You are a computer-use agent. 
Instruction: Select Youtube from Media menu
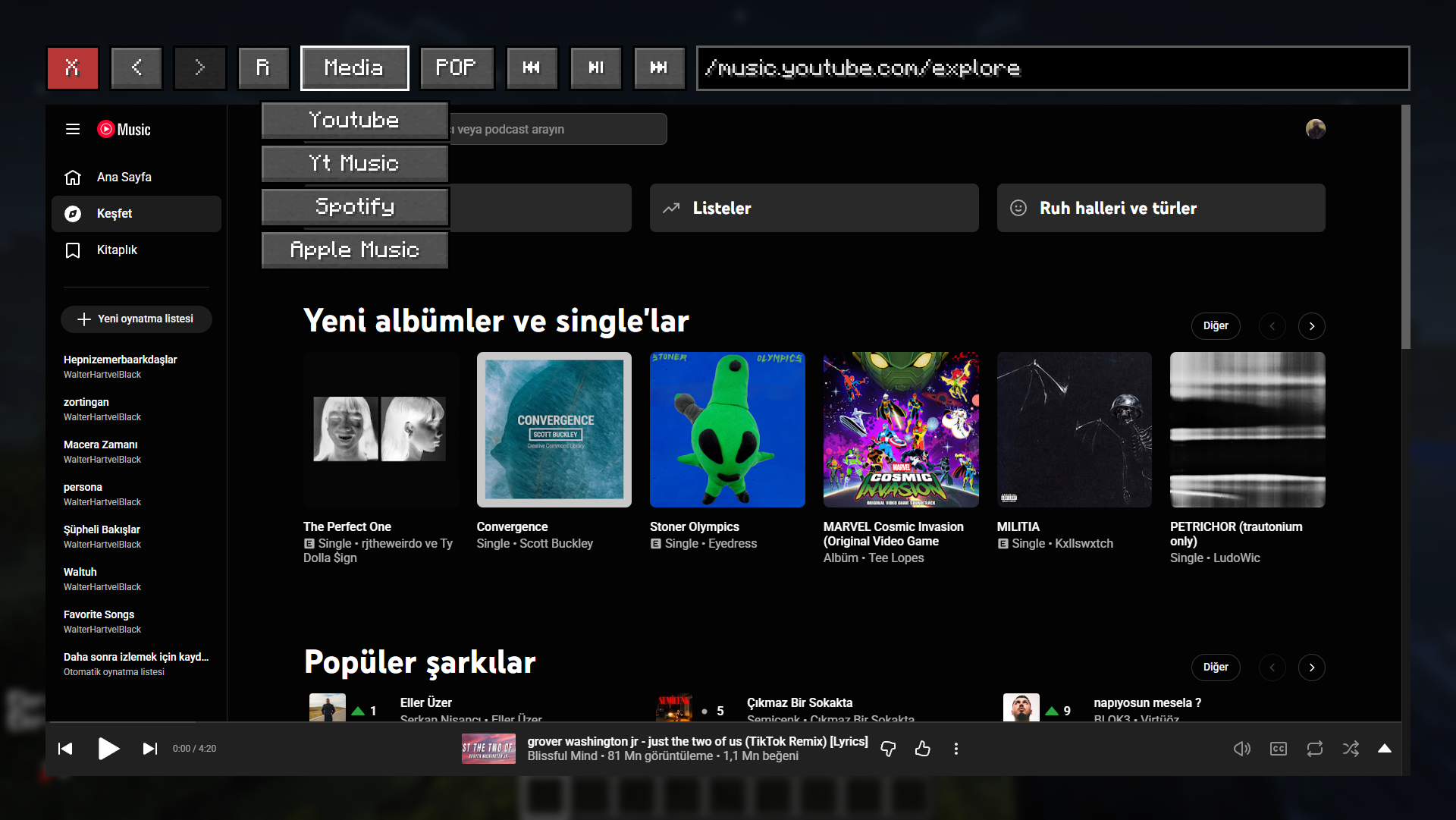354,120
